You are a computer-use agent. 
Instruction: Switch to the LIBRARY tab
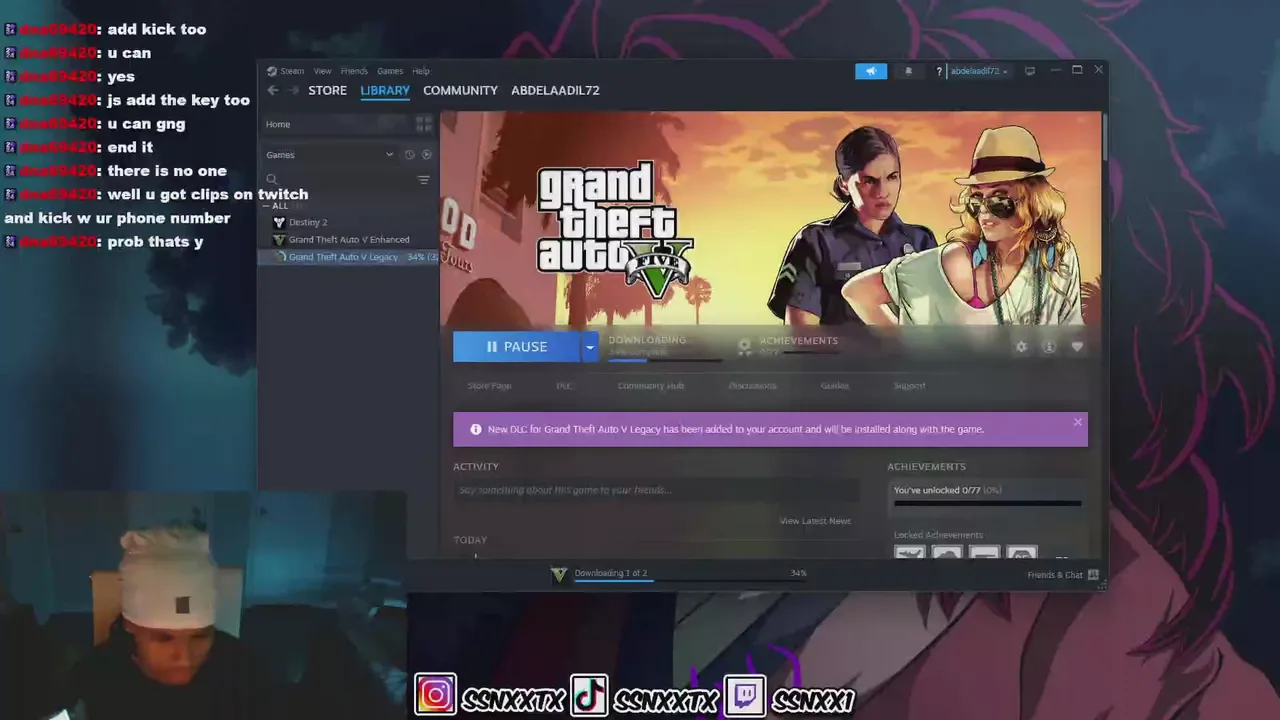385,90
